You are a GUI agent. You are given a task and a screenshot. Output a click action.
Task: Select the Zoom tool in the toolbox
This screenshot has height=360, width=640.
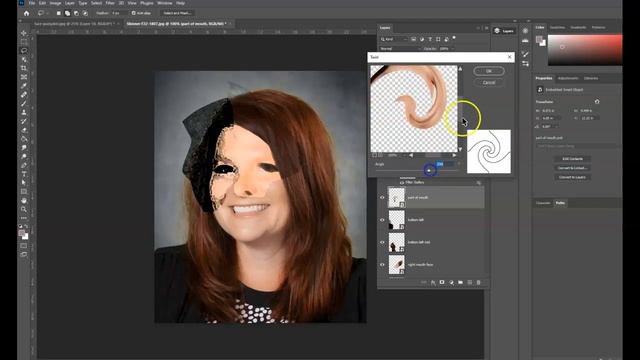(x=24, y=209)
